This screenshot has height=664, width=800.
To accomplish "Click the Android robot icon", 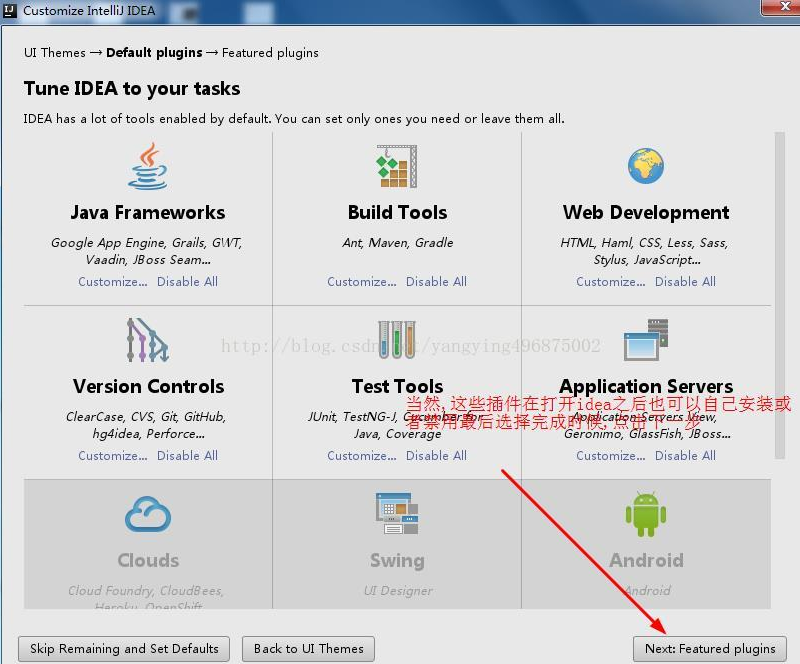I will tap(646, 514).
